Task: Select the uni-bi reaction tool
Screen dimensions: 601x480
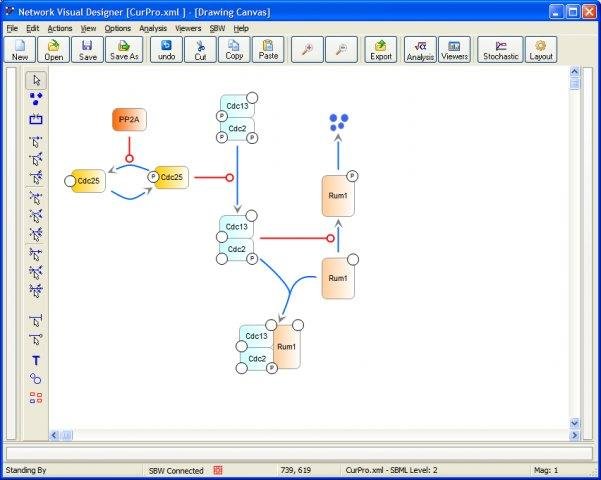Action: (36, 159)
